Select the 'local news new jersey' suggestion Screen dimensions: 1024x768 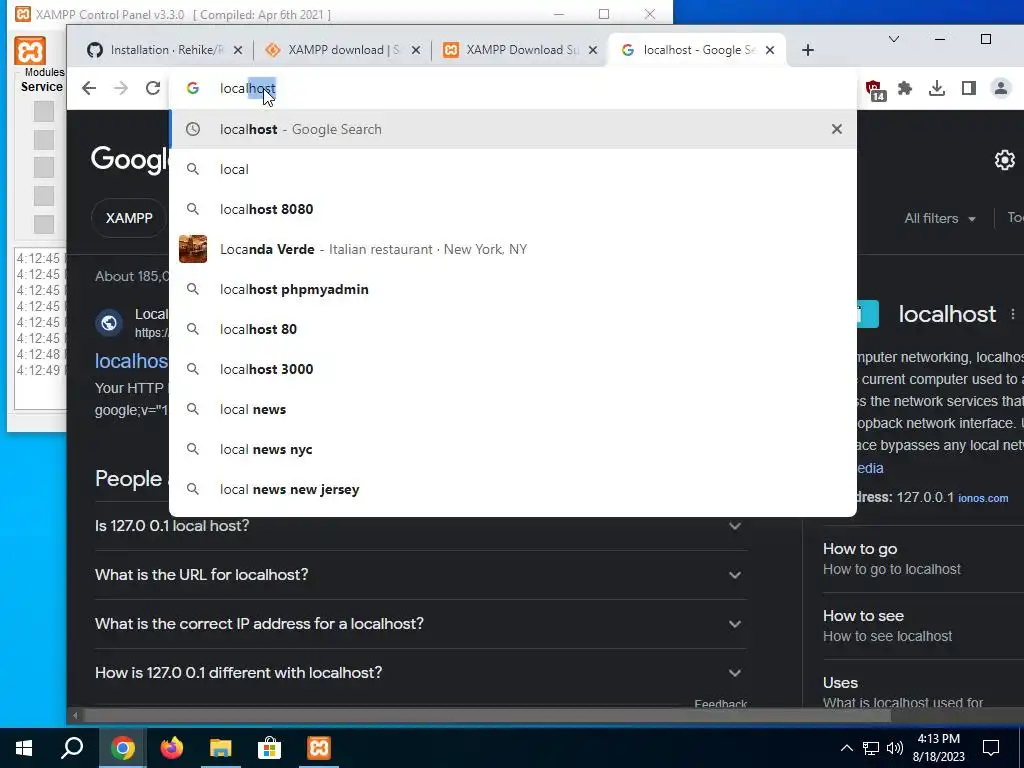click(x=513, y=489)
